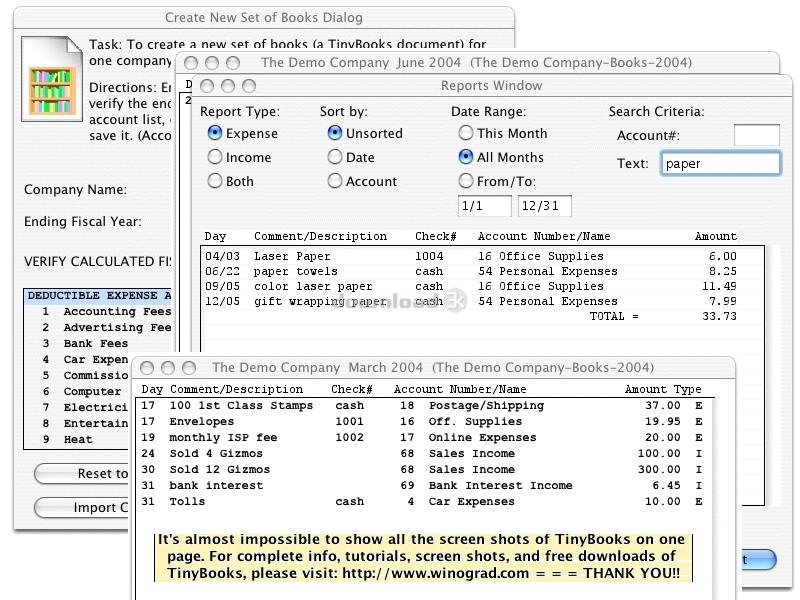Image resolution: width=800 pixels, height=600 pixels.
Task: Click the end date field showing 12/31
Action: click(x=544, y=206)
